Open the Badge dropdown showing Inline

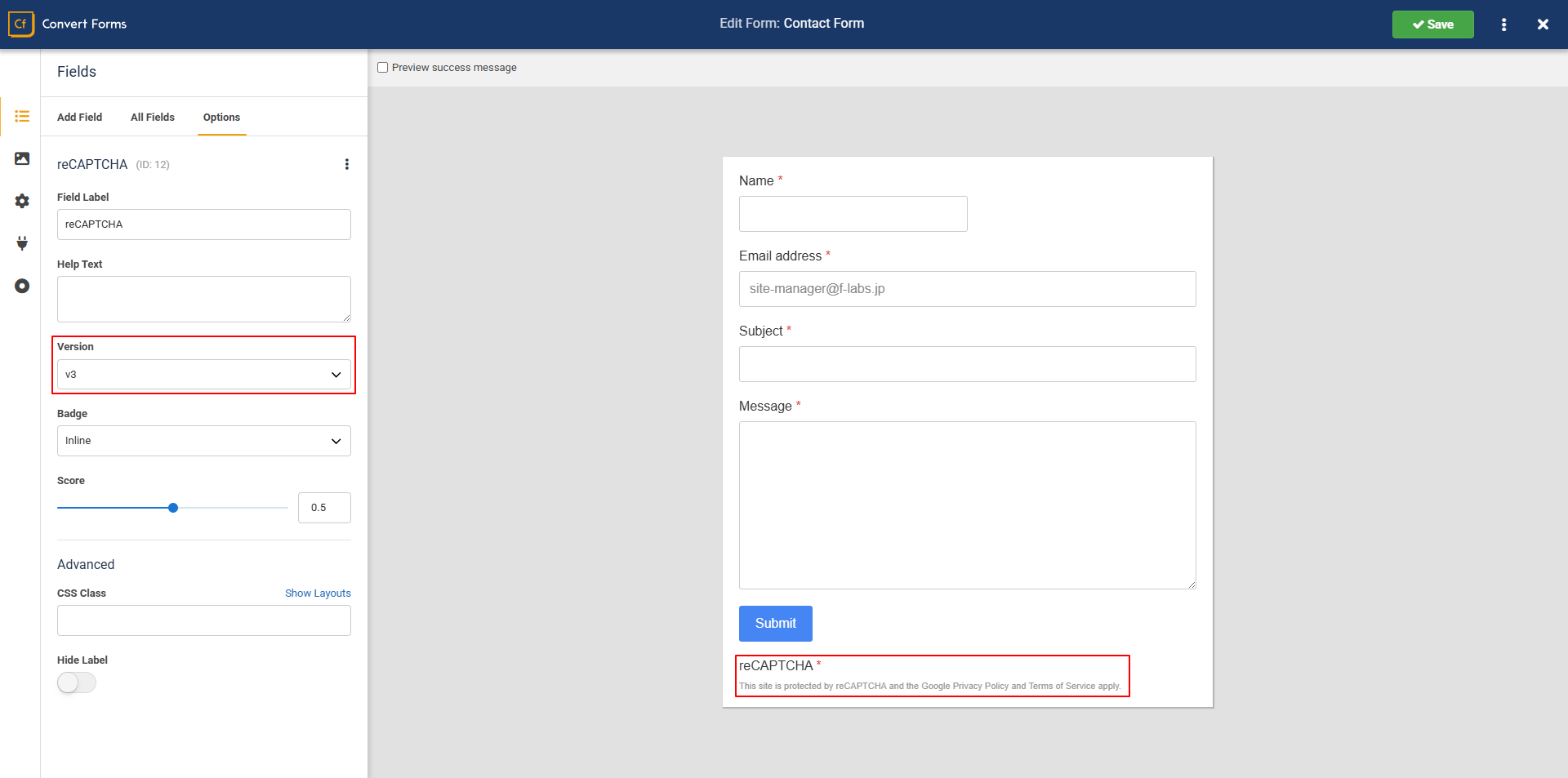[203, 441]
